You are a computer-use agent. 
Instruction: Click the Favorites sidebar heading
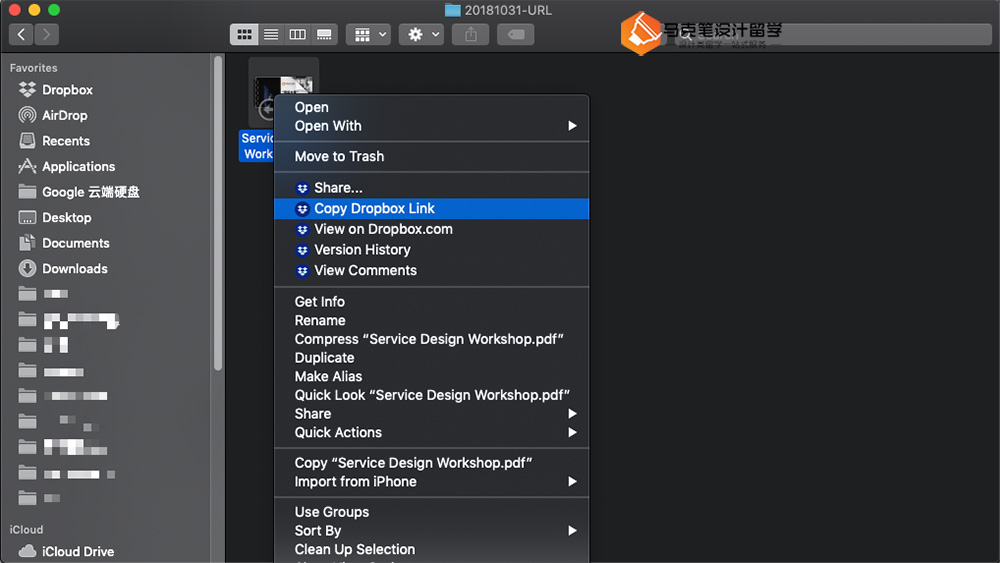33,68
